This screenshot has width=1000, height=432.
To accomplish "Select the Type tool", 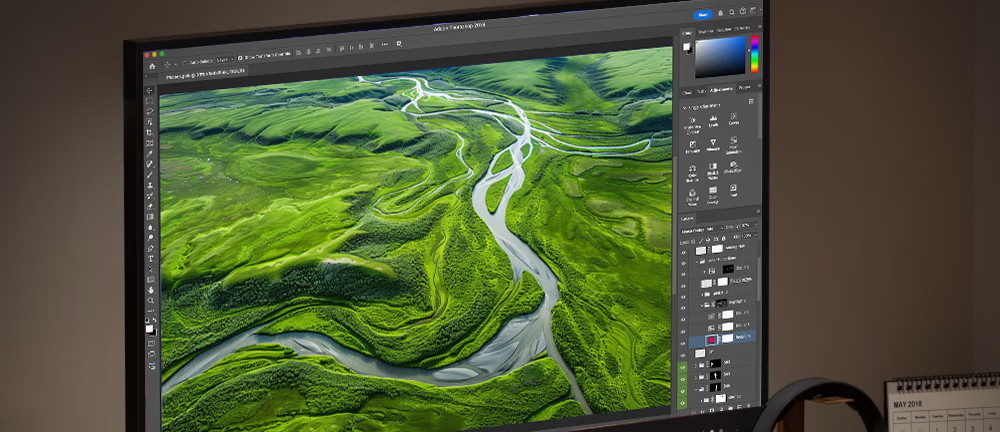I will [150, 258].
